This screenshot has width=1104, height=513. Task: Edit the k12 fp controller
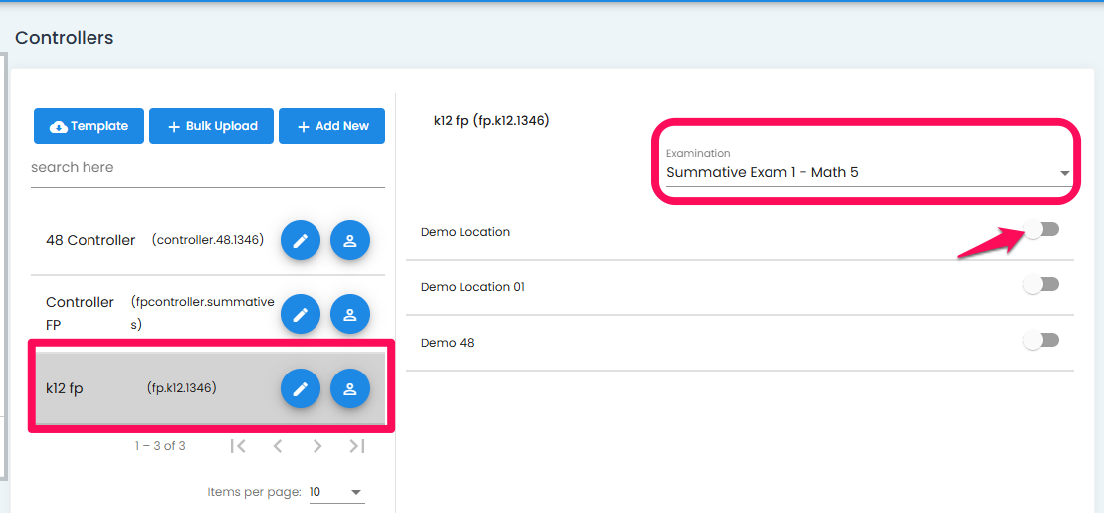click(301, 388)
